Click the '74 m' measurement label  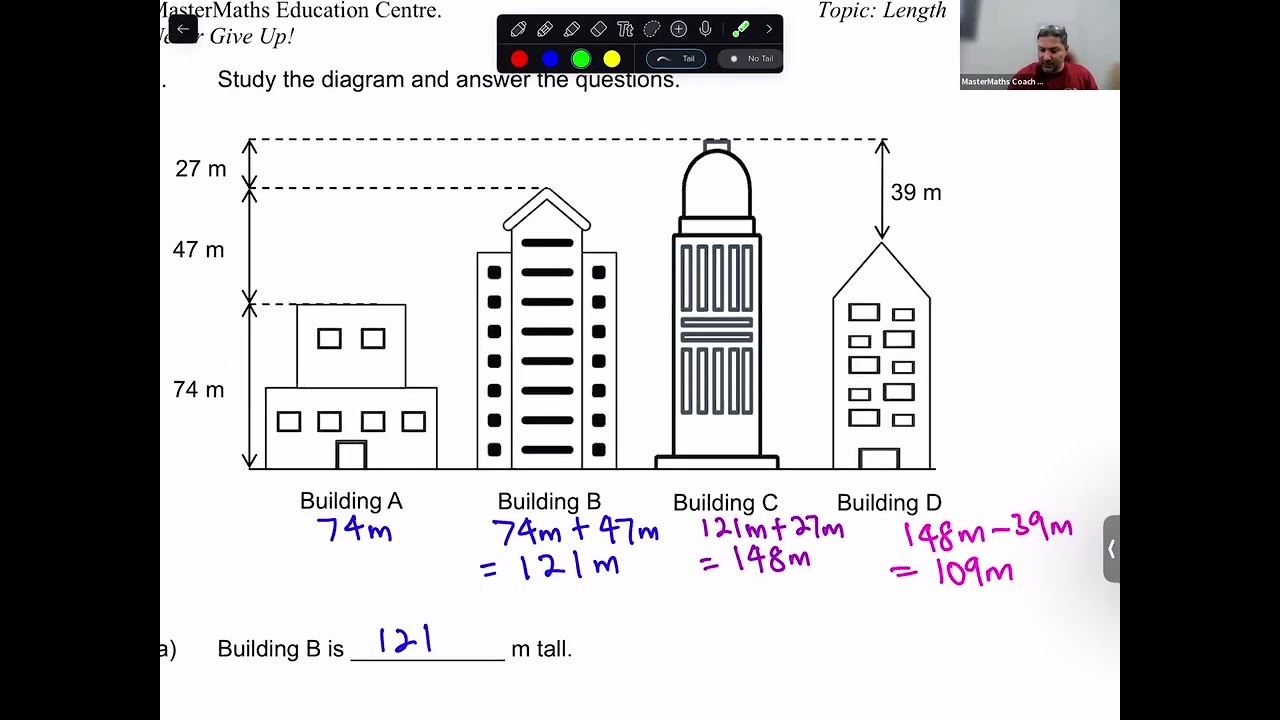[x=198, y=390]
